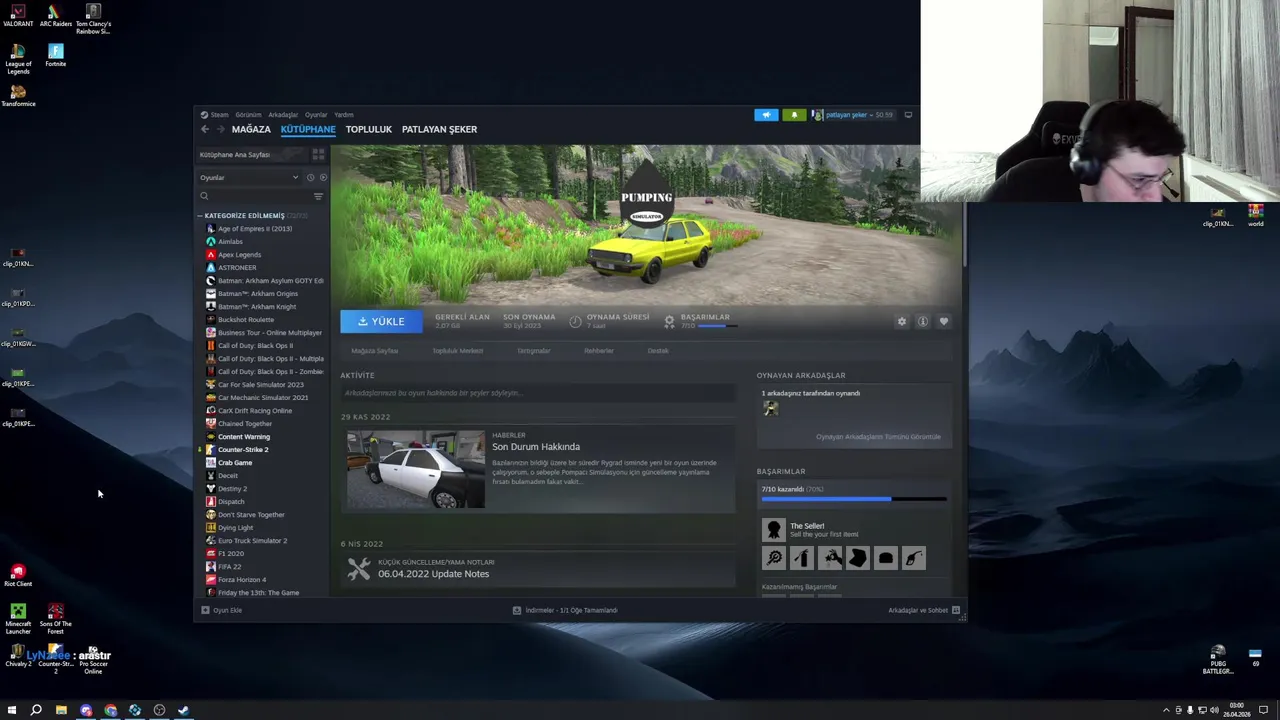Open the PATLAYAN ŞEKER profile tab

[439, 129]
